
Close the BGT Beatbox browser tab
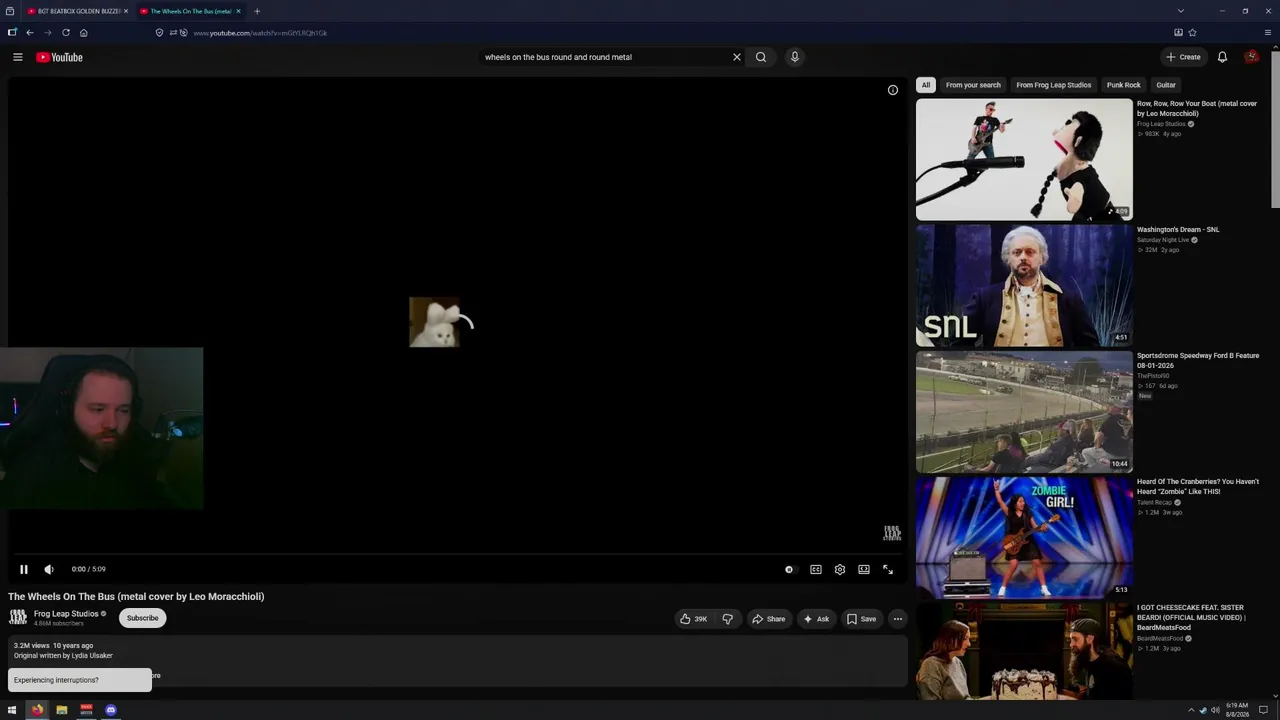(126, 11)
